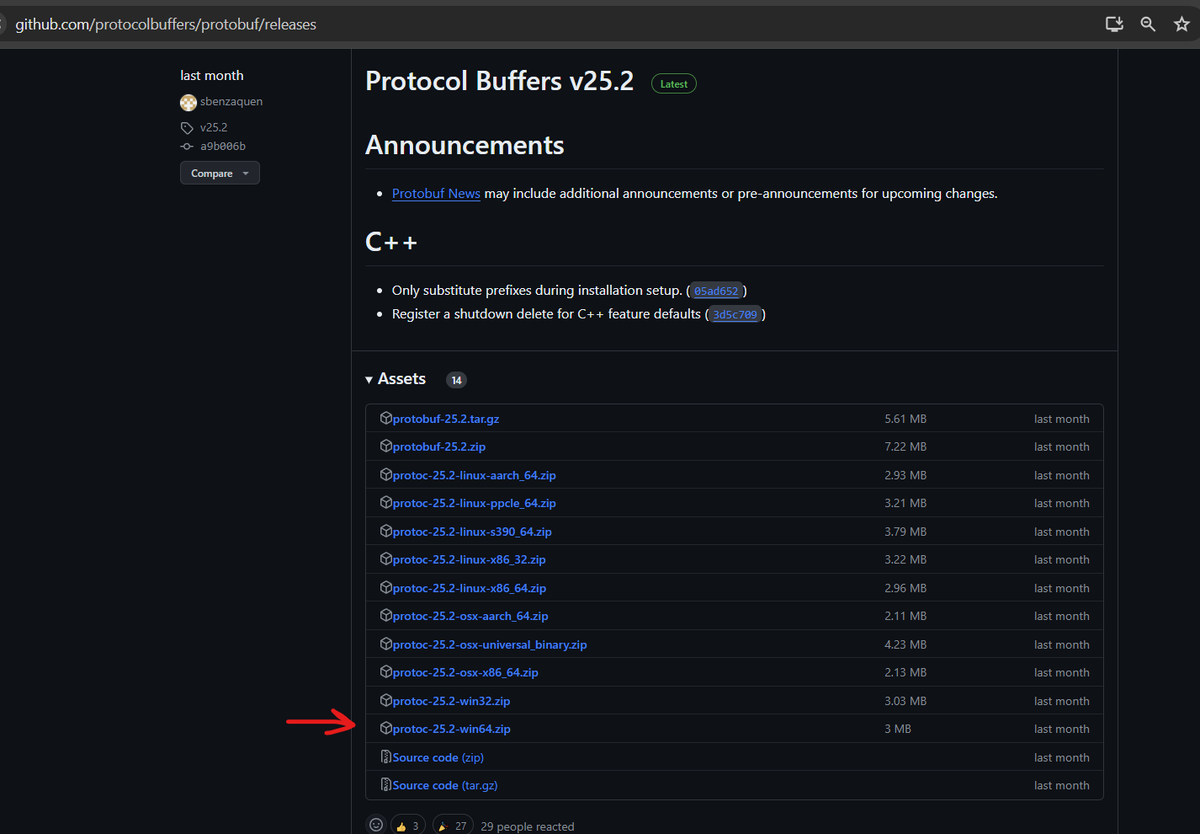Screen dimensions: 1200x834
Task: Download protoc-25.2-linux-s390_64.zip
Action: coord(472,532)
